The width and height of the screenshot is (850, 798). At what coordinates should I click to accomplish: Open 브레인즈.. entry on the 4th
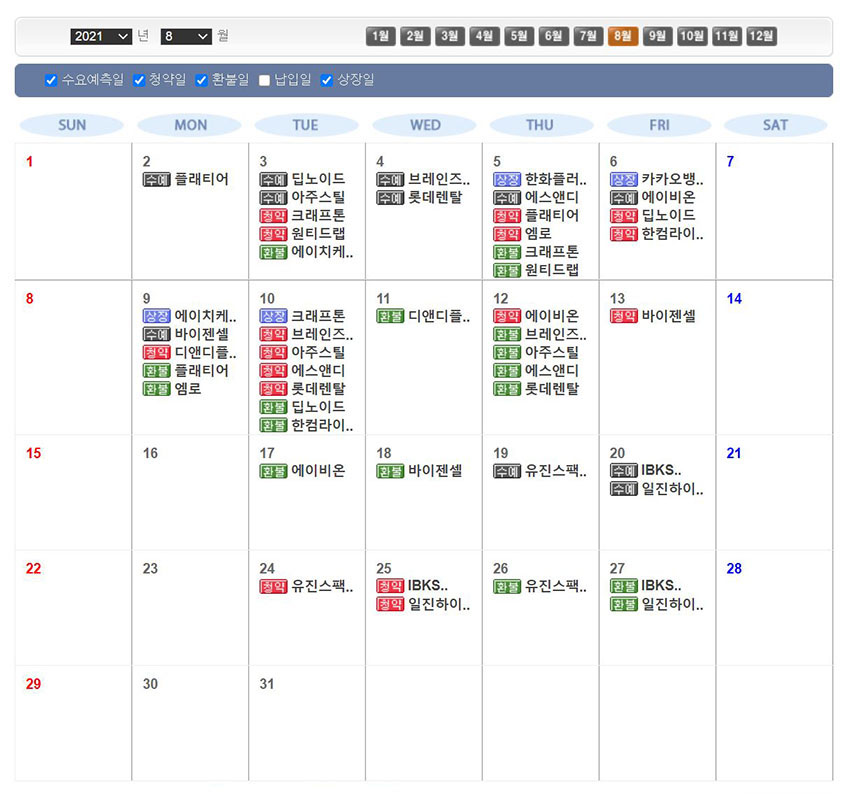tap(439, 179)
